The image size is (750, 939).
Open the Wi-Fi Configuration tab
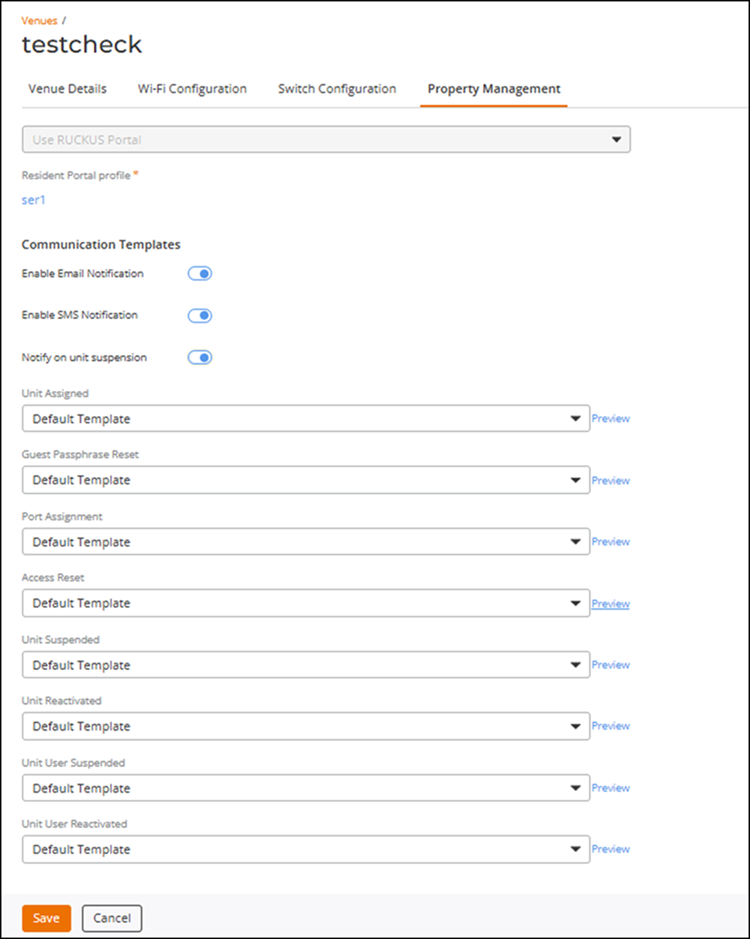[192, 89]
